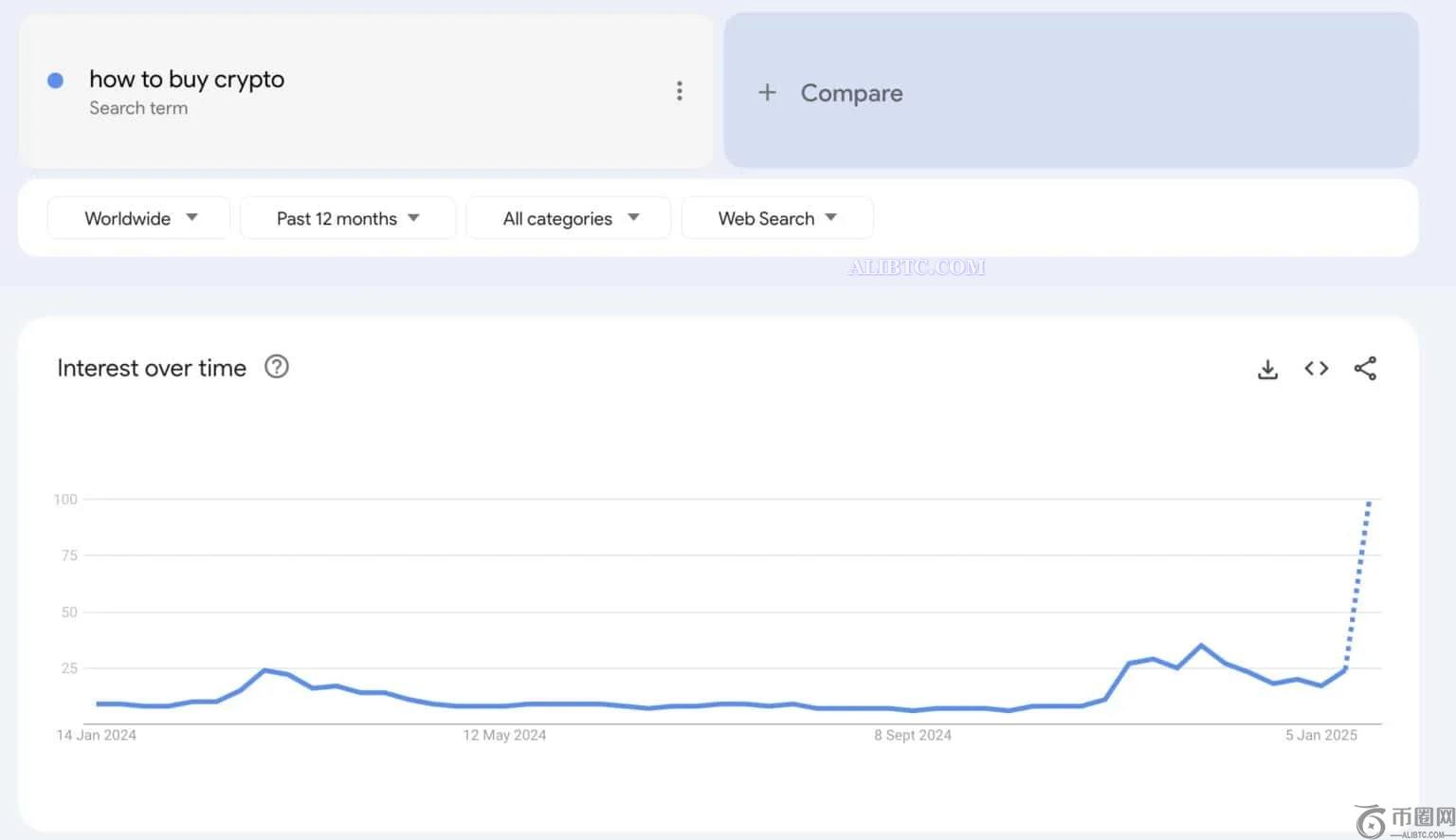The image size is (1456, 840).
Task: Click the blue dot for search term
Action: point(55,81)
